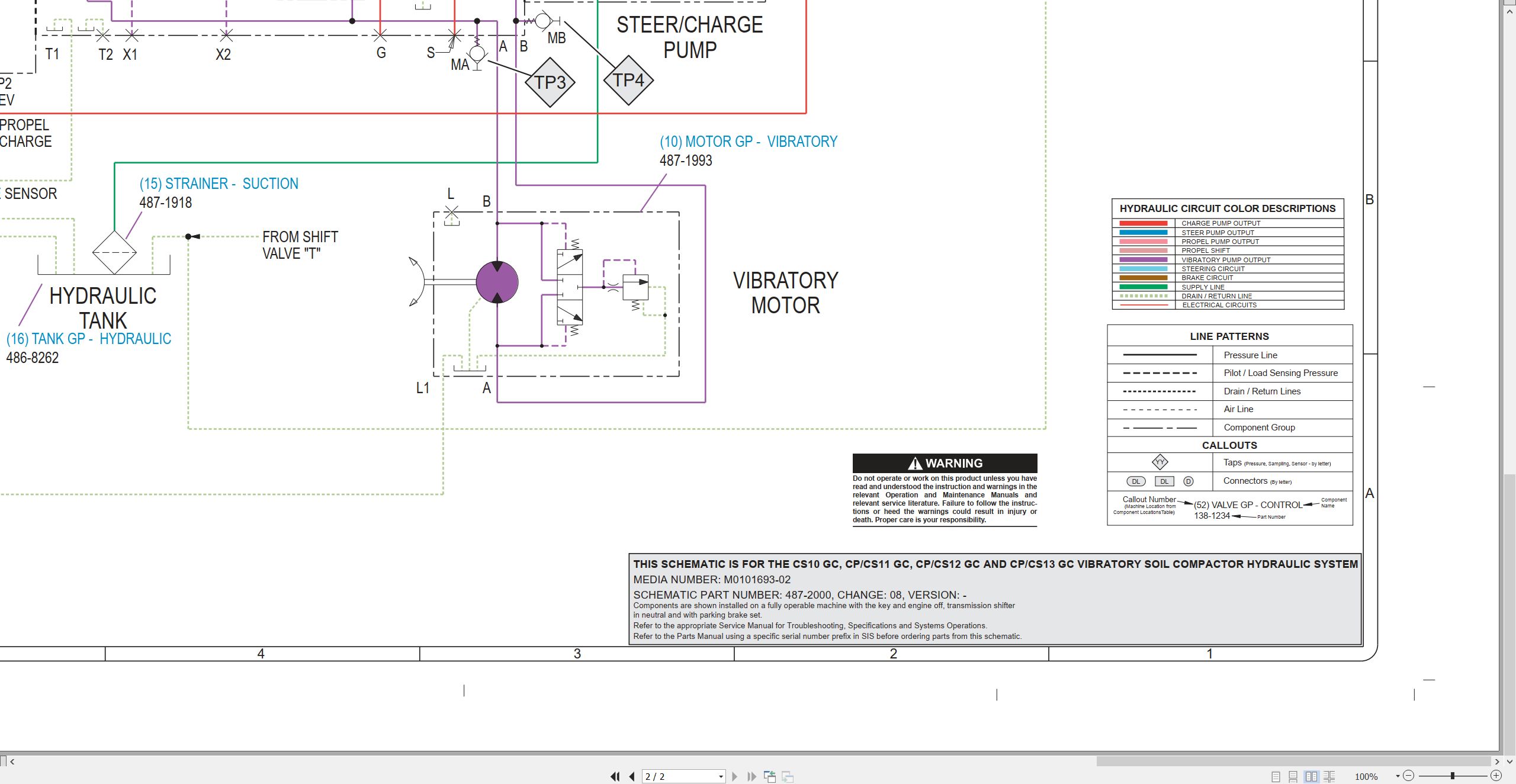Viewport: 1516px width, 784px height.
Task: Click the TP3 test point diamond
Action: 550,82
